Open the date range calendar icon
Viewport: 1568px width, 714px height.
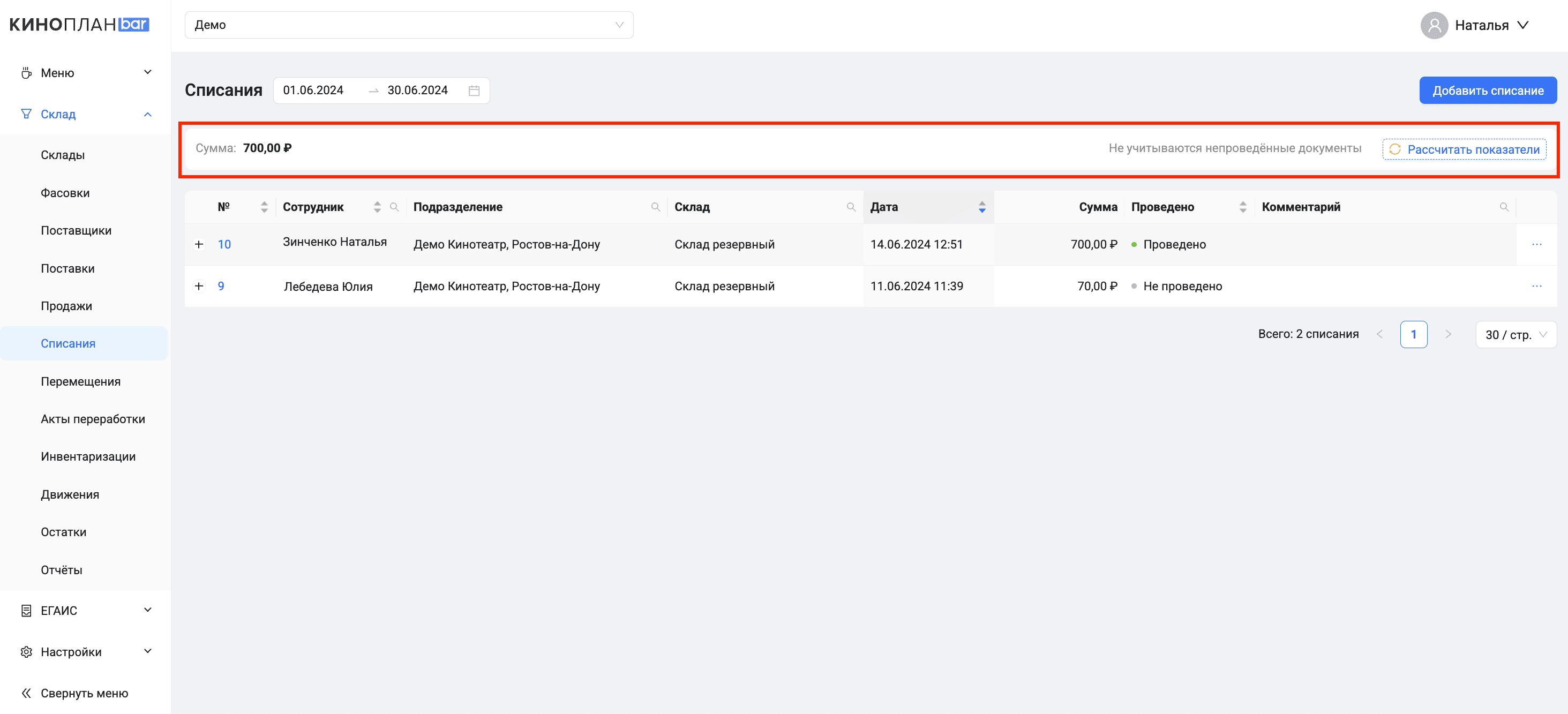pos(474,91)
